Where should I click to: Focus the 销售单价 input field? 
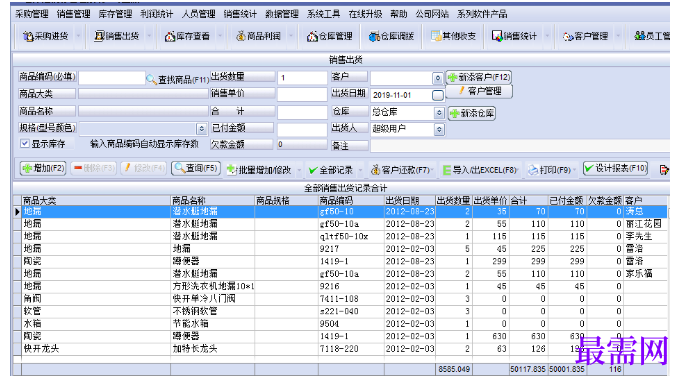302,95
